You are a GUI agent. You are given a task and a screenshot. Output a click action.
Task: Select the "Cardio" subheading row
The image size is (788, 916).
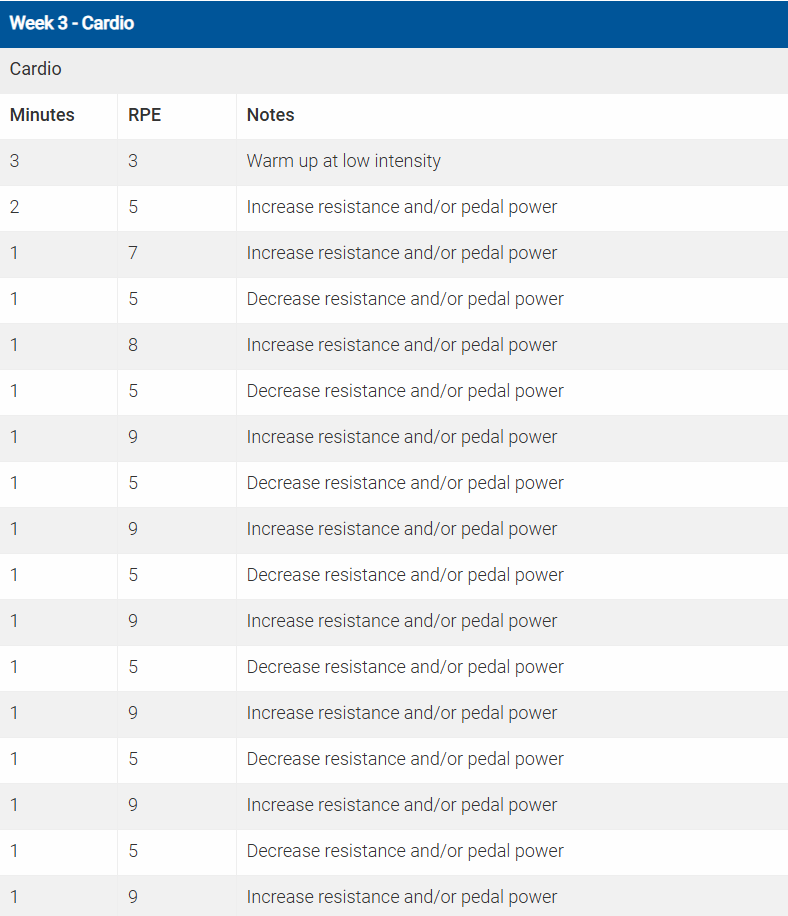pos(36,69)
